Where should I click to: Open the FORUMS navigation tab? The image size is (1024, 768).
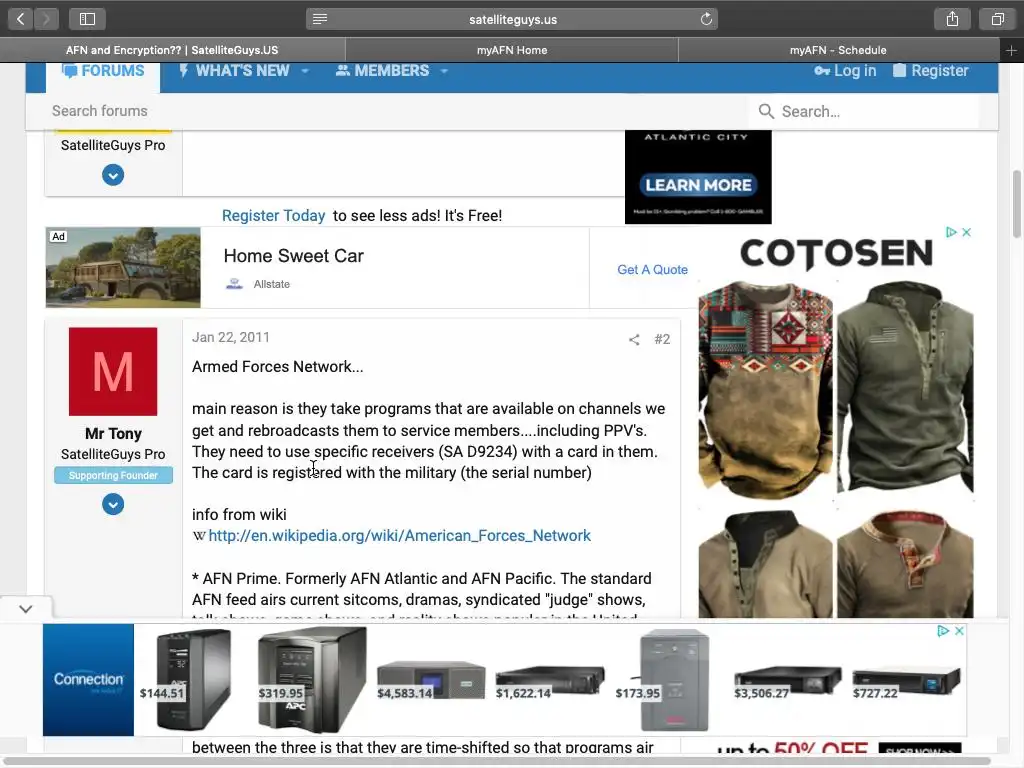click(x=103, y=71)
